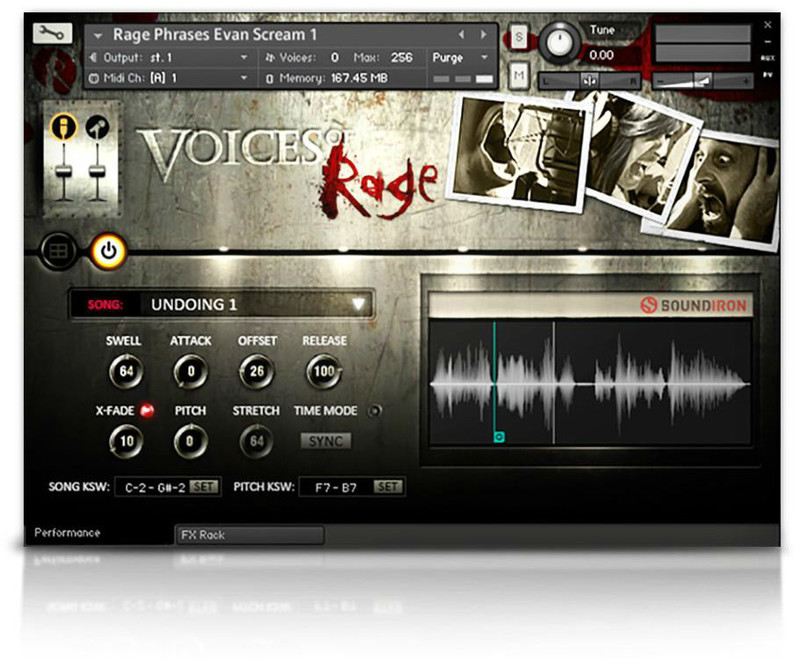Click the Voices count 0 value
The width and height of the screenshot is (800, 661).
pyautogui.click(x=334, y=57)
